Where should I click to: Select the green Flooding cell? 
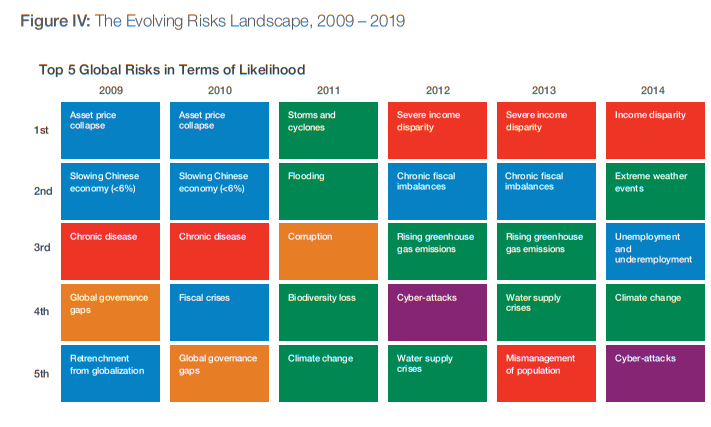tap(328, 190)
